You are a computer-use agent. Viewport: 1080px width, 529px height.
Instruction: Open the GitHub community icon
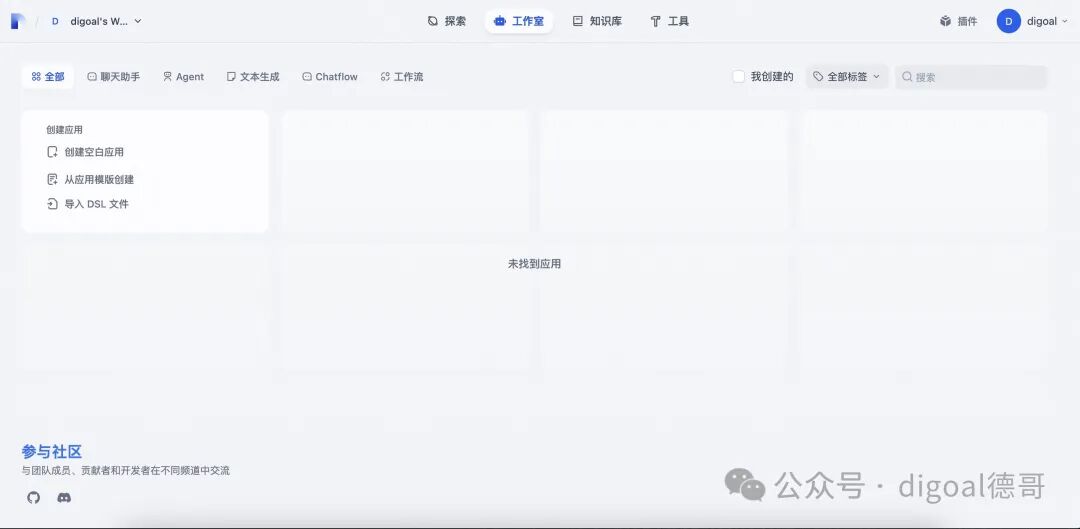point(34,497)
